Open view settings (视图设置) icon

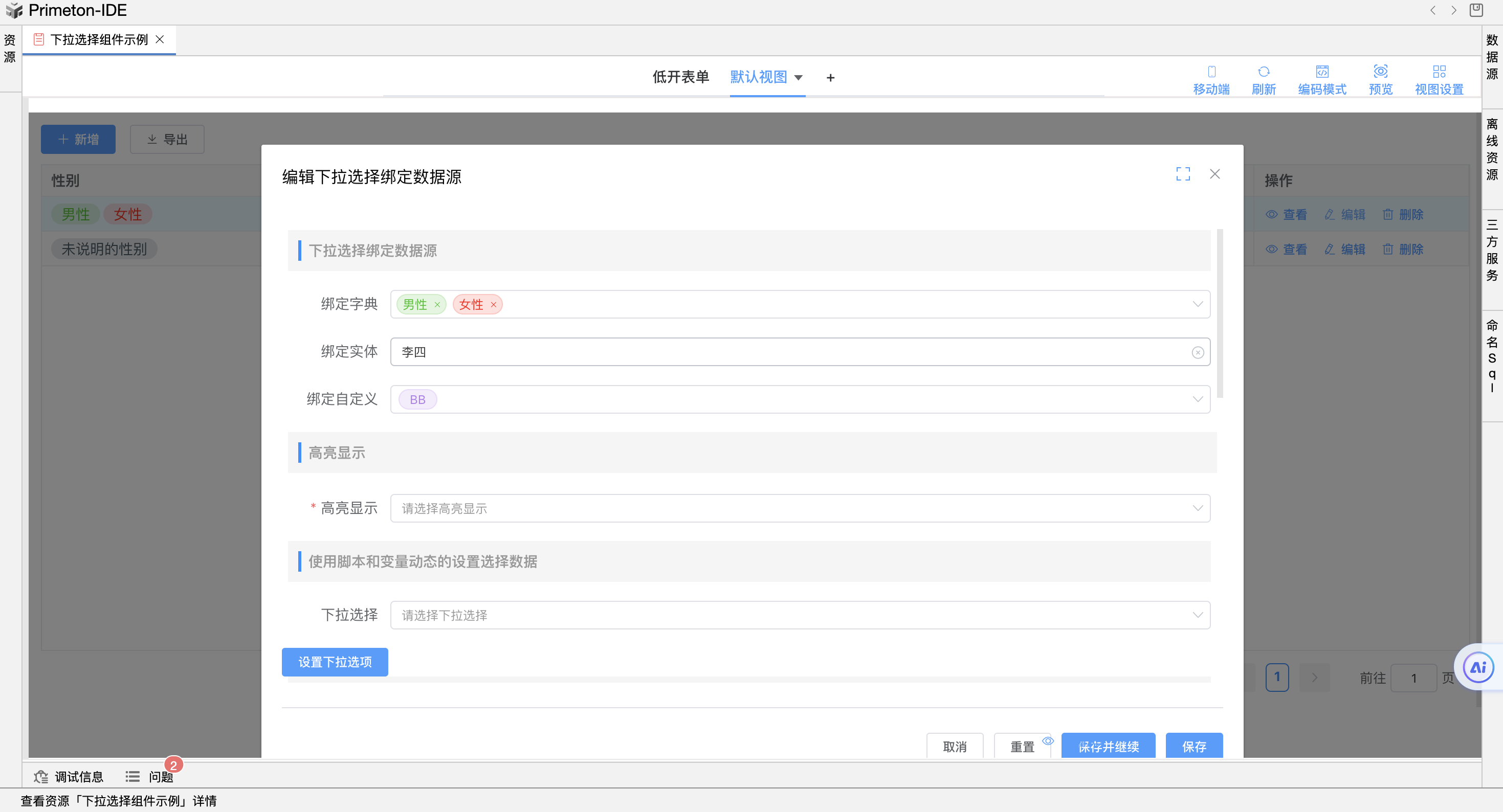point(1439,72)
